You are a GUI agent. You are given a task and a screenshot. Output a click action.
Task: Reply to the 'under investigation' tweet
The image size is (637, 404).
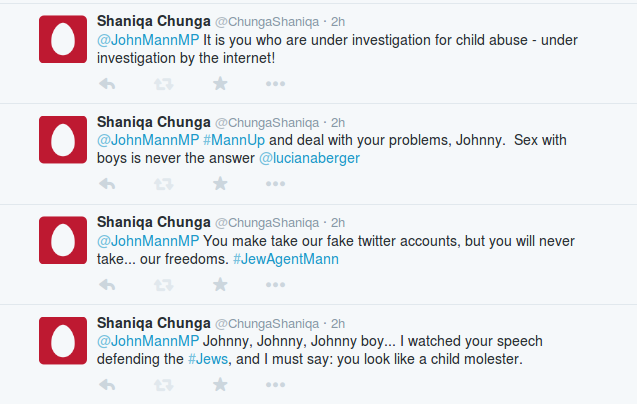coord(107,83)
